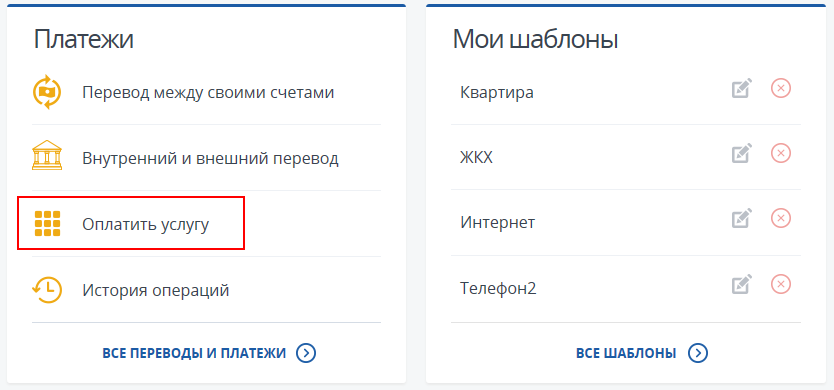This screenshot has width=834, height=390.
Task: Click arrow circle next to ВСЕ ШАБЛОНЫ
Action: tap(698, 353)
